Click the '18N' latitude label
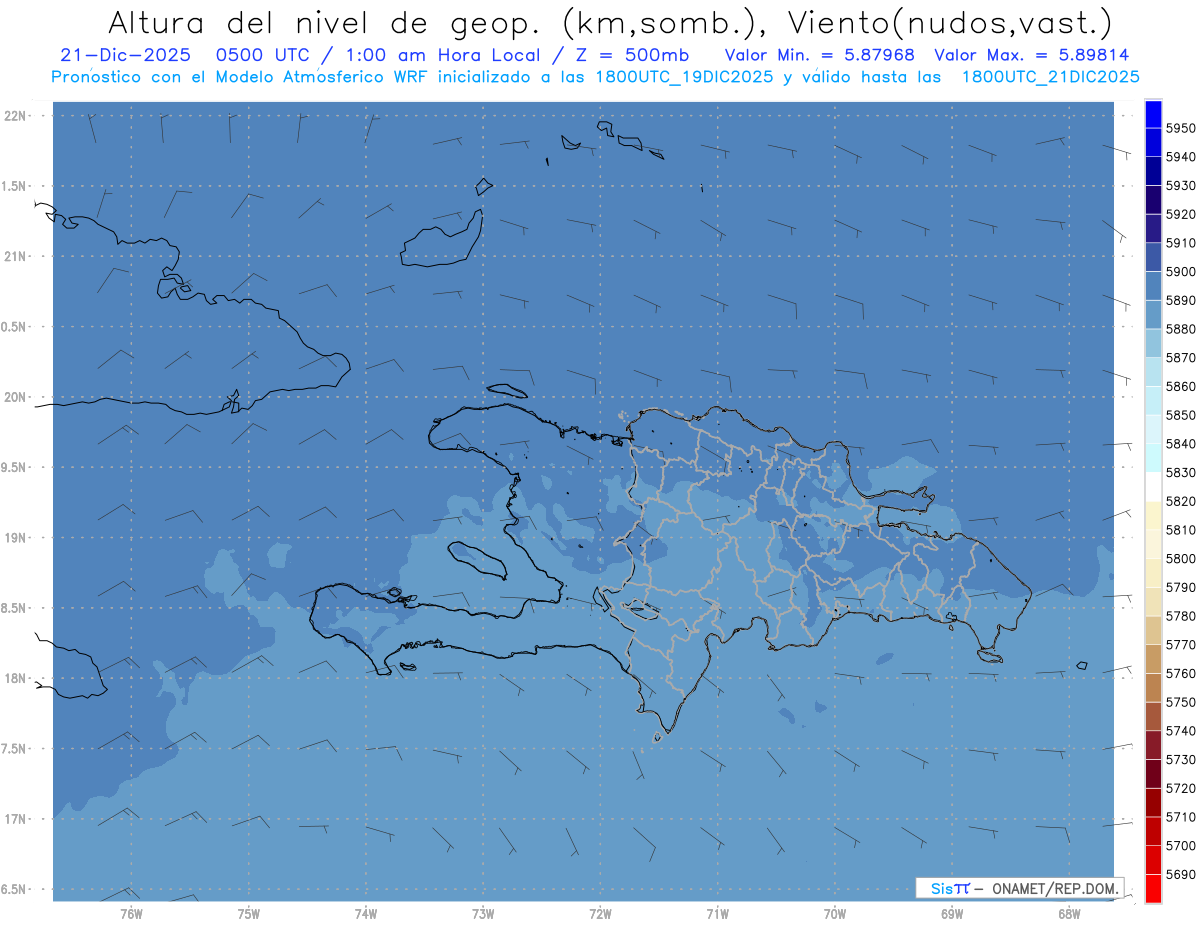This screenshot has width=1200, height=927. 15,679
